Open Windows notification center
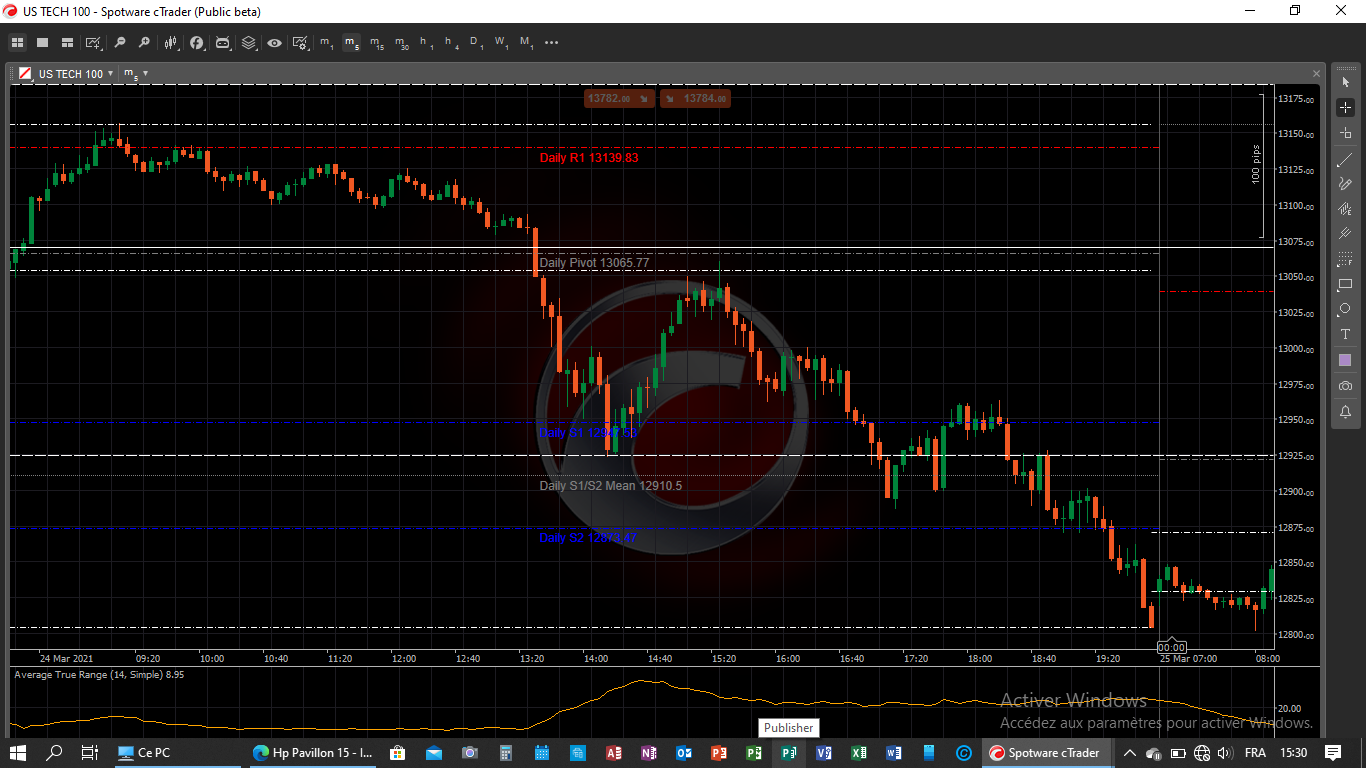Screen dimensions: 1366x768 click(x=1333, y=753)
